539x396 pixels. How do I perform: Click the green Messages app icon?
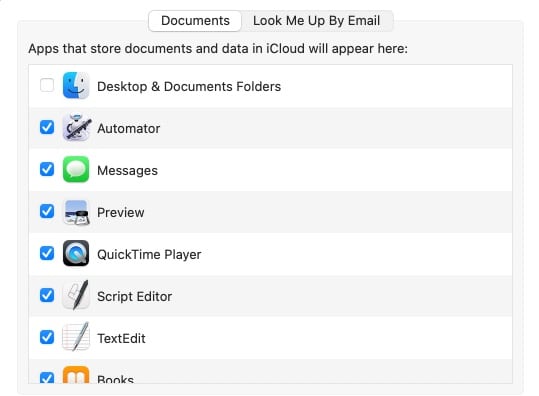pyautogui.click(x=76, y=169)
